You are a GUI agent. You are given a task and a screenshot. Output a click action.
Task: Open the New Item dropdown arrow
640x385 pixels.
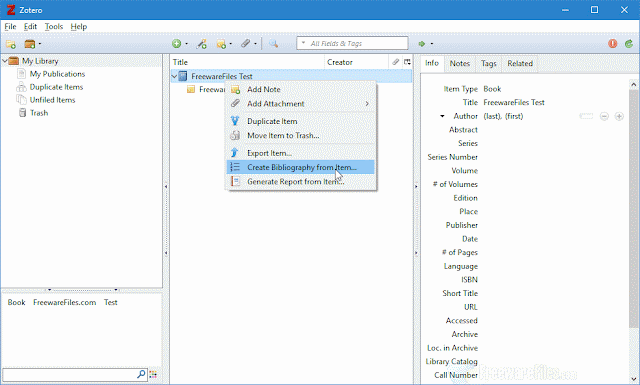(x=187, y=44)
